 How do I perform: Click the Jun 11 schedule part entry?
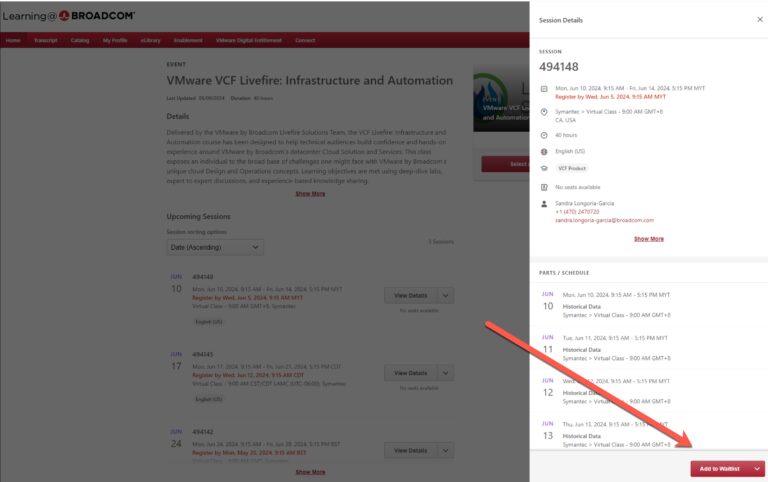[x=648, y=348]
